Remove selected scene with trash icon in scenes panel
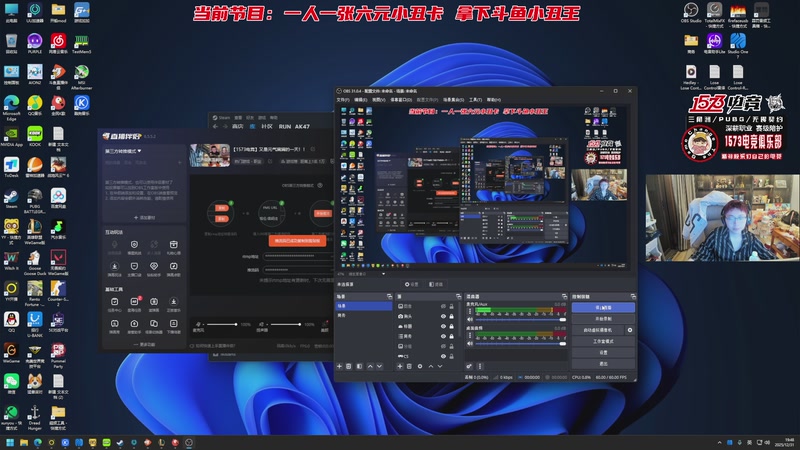 (349, 366)
